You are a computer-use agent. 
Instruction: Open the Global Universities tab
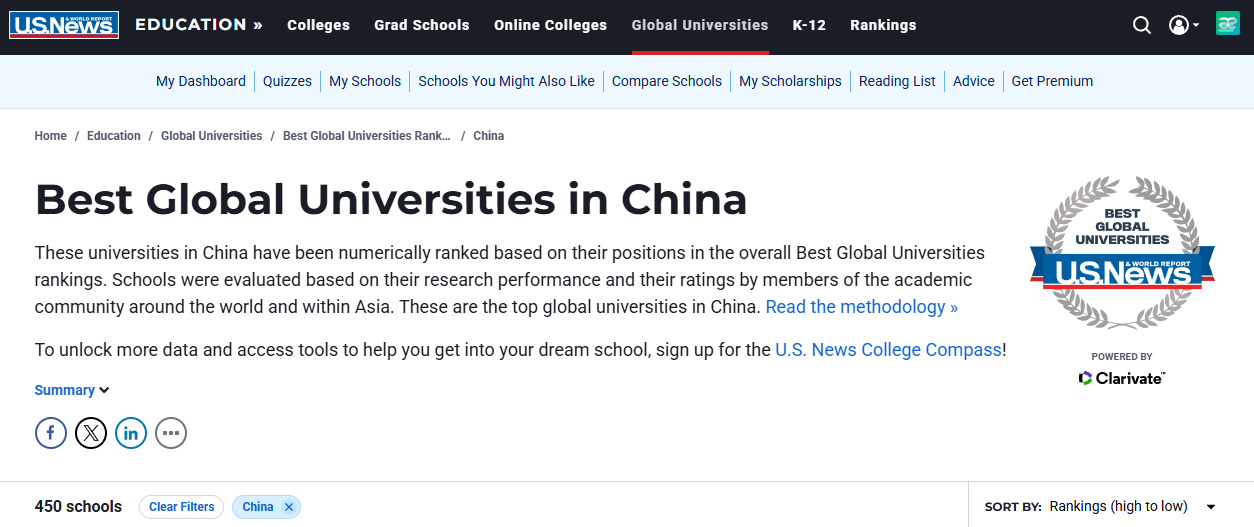(x=700, y=25)
